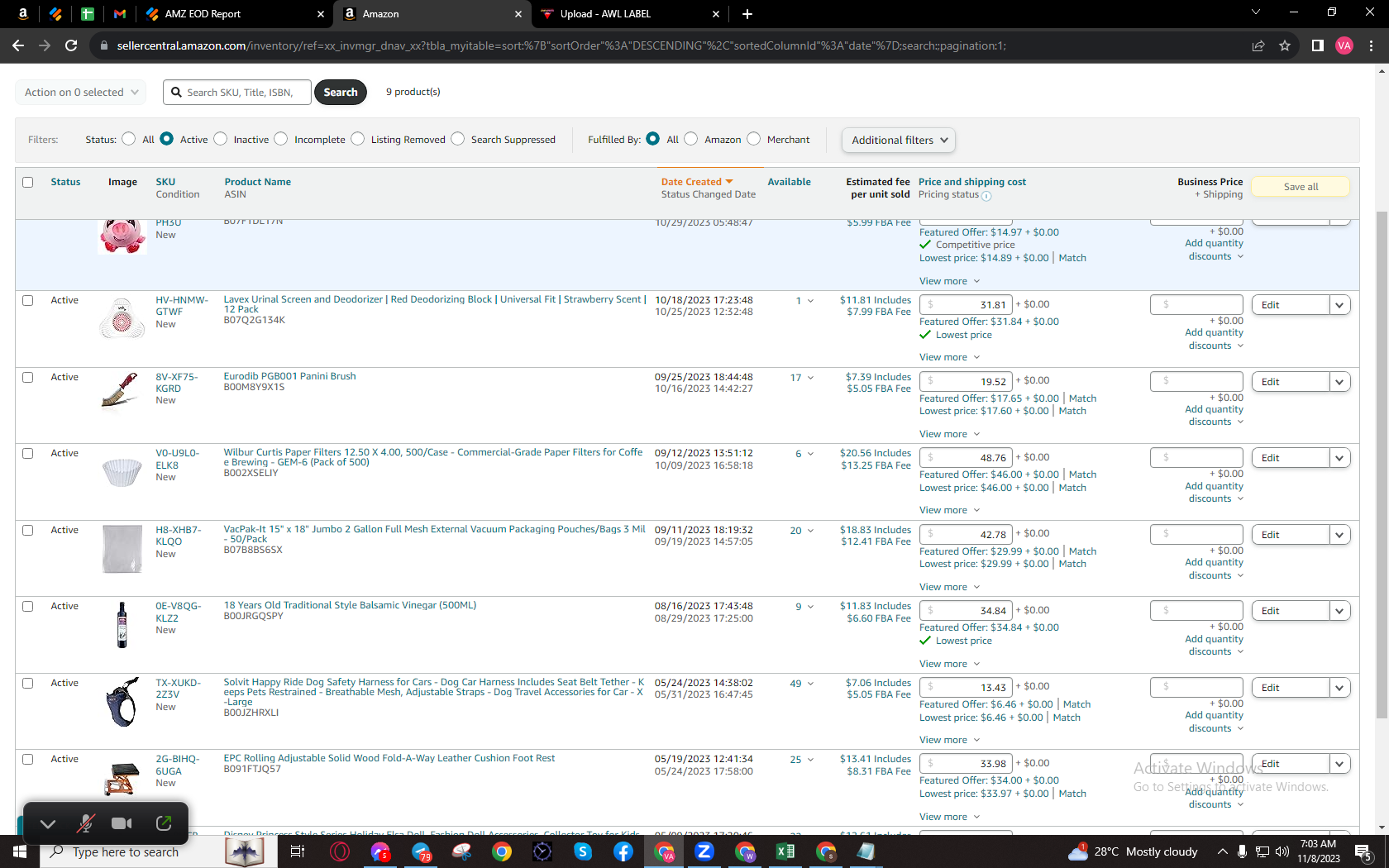Click the 31.81 price input field
Screen dimensions: 1389x868
coord(966,304)
